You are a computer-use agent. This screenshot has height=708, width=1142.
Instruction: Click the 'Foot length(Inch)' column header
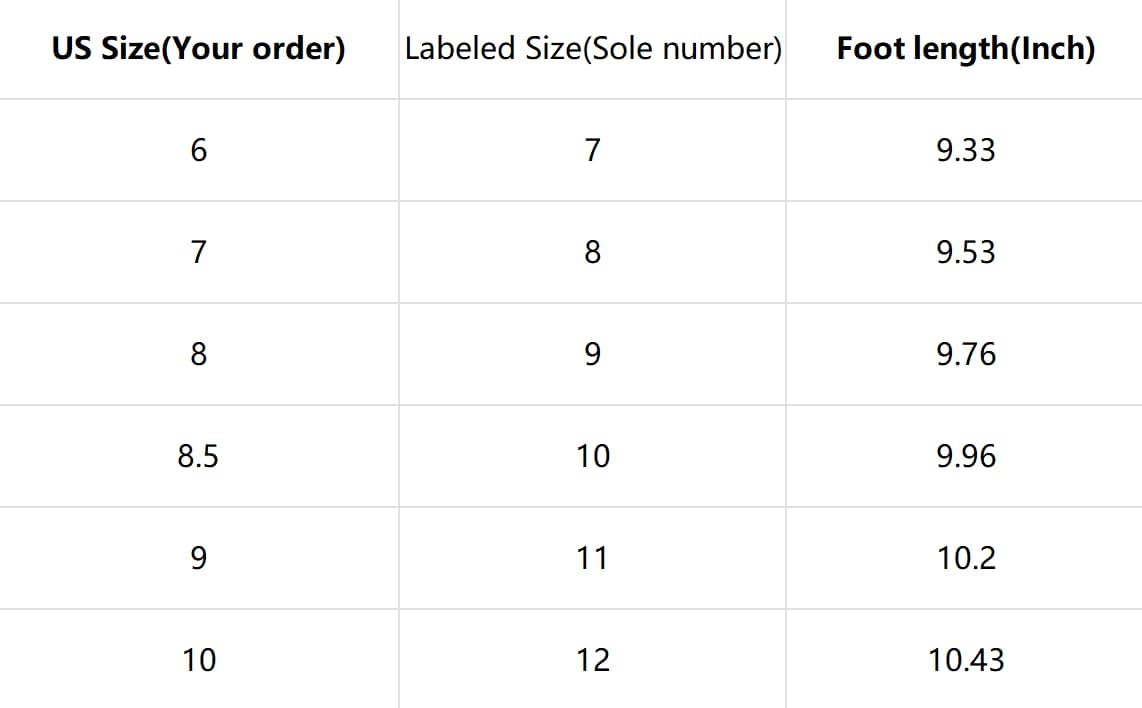tap(965, 49)
